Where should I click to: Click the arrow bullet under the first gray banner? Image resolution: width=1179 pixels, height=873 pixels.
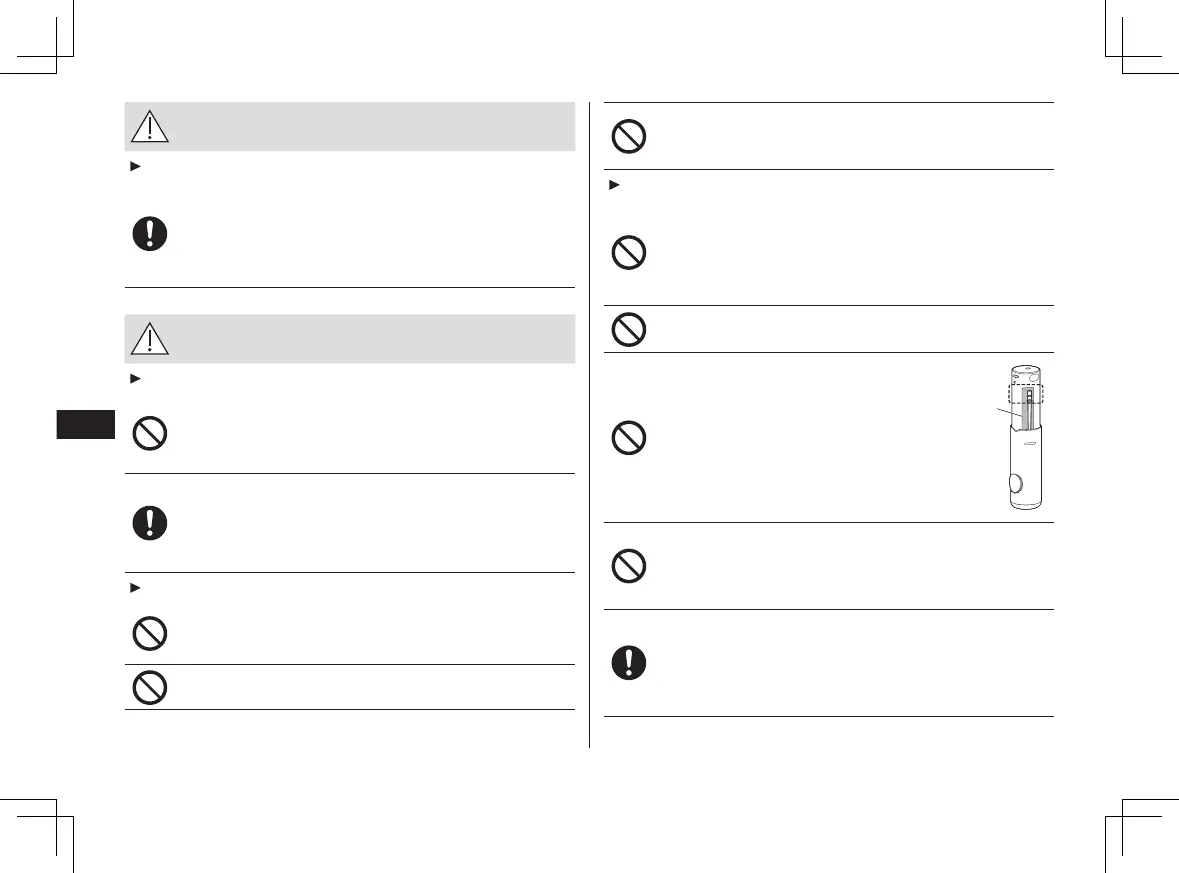131,162
